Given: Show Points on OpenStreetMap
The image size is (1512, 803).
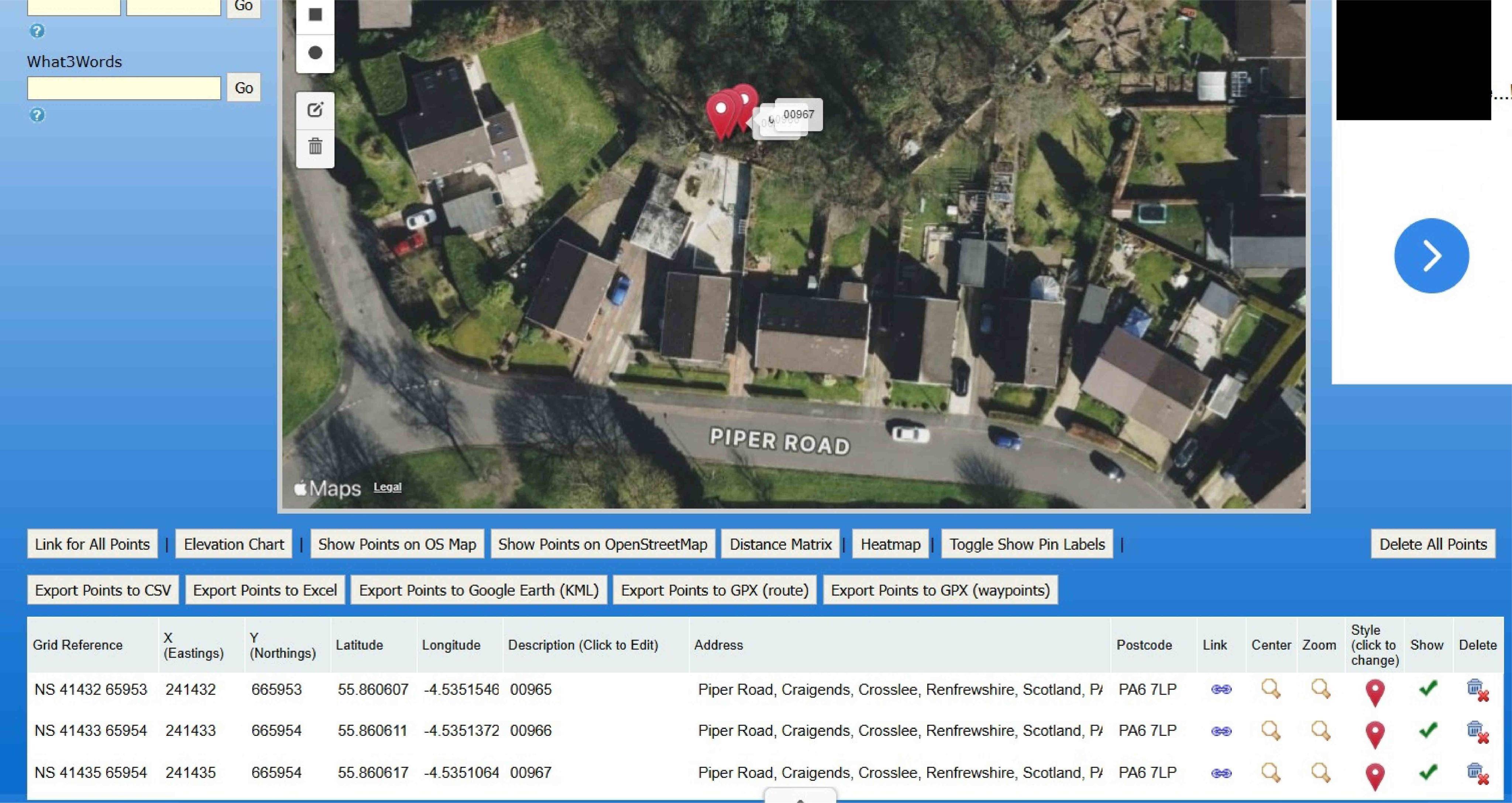Looking at the screenshot, I should tap(603, 544).
